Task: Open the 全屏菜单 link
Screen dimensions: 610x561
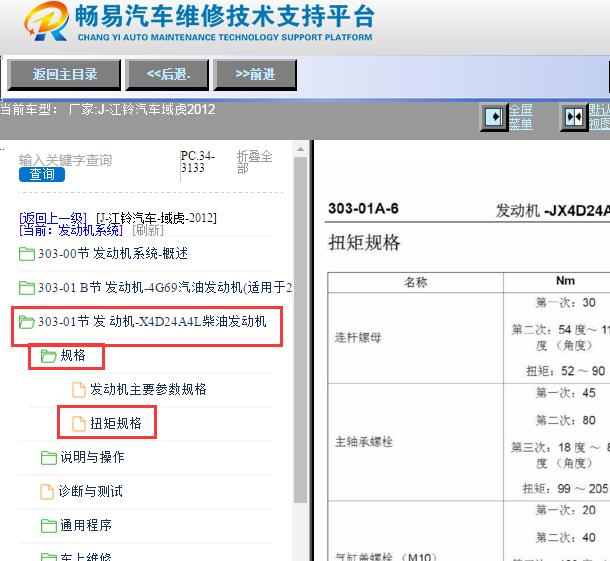Action: click(x=521, y=117)
